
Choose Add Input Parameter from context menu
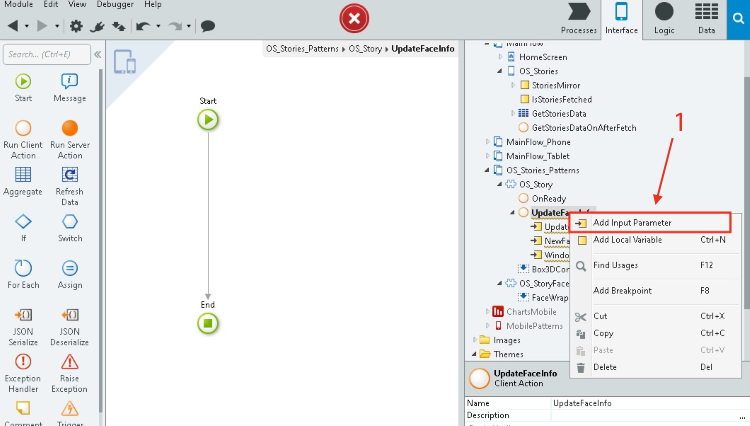coord(632,223)
